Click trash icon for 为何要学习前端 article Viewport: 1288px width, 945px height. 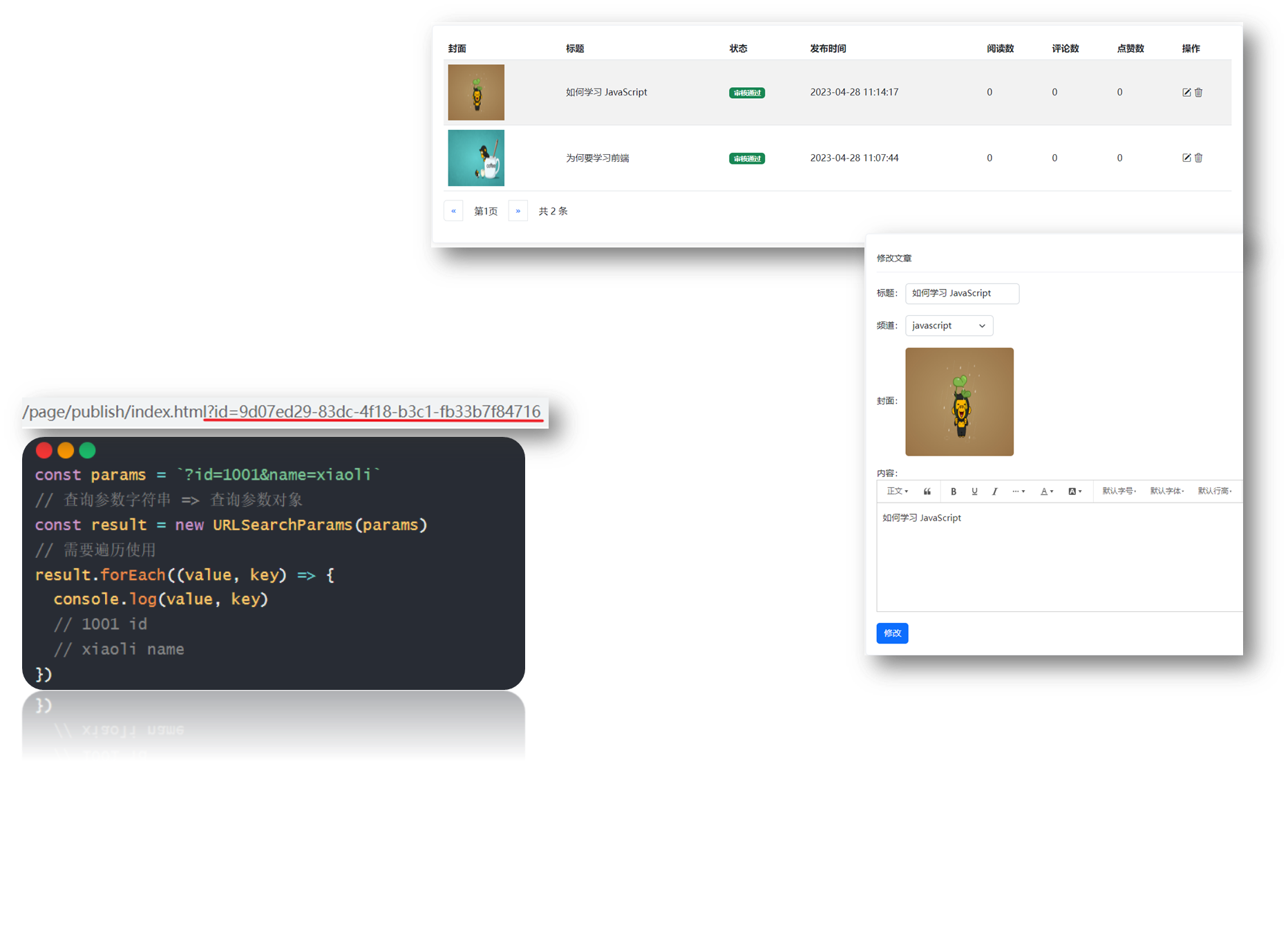(x=1199, y=158)
